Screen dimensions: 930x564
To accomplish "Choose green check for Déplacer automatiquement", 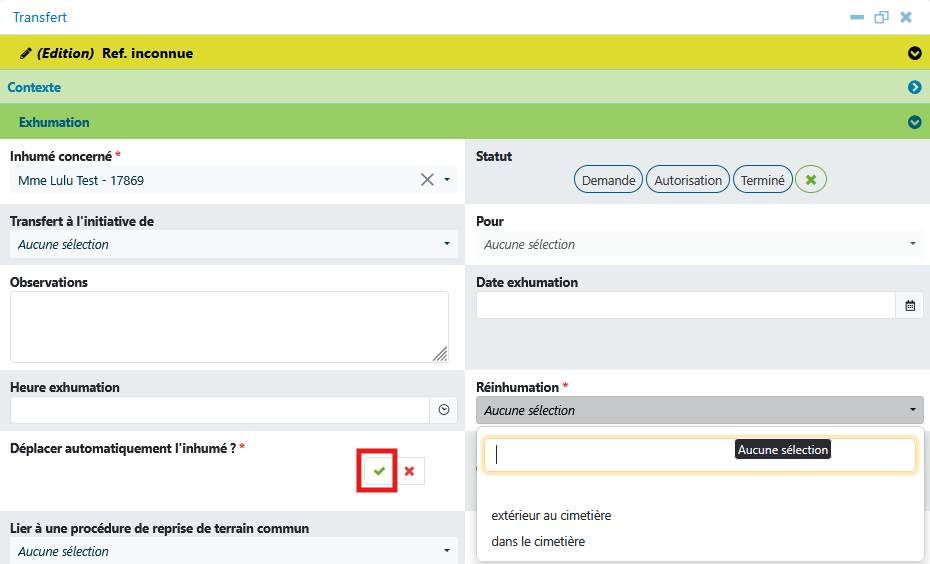I will (x=380, y=471).
